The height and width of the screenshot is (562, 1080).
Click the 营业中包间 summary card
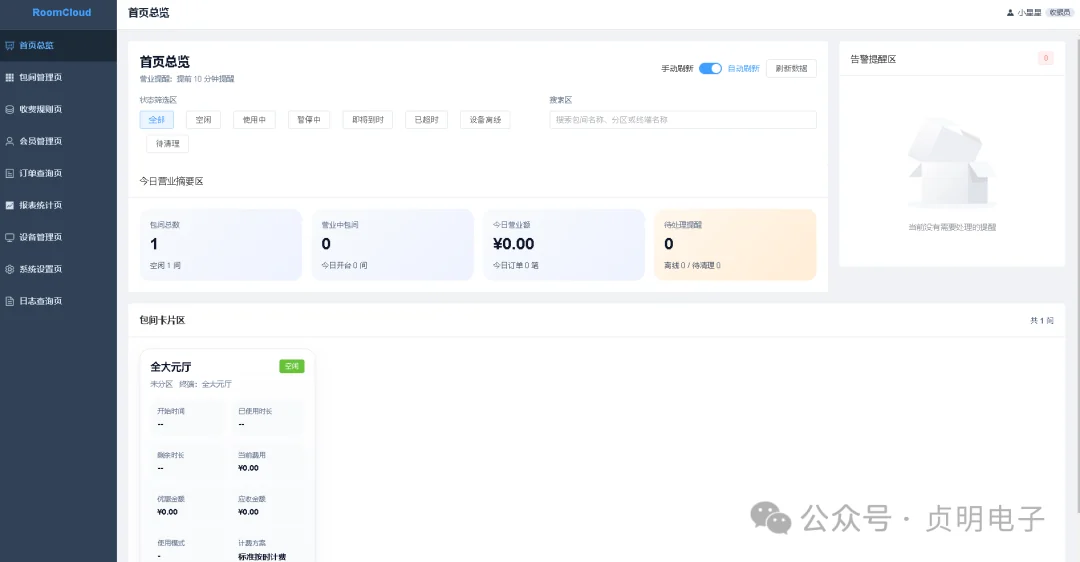tap(393, 244)
